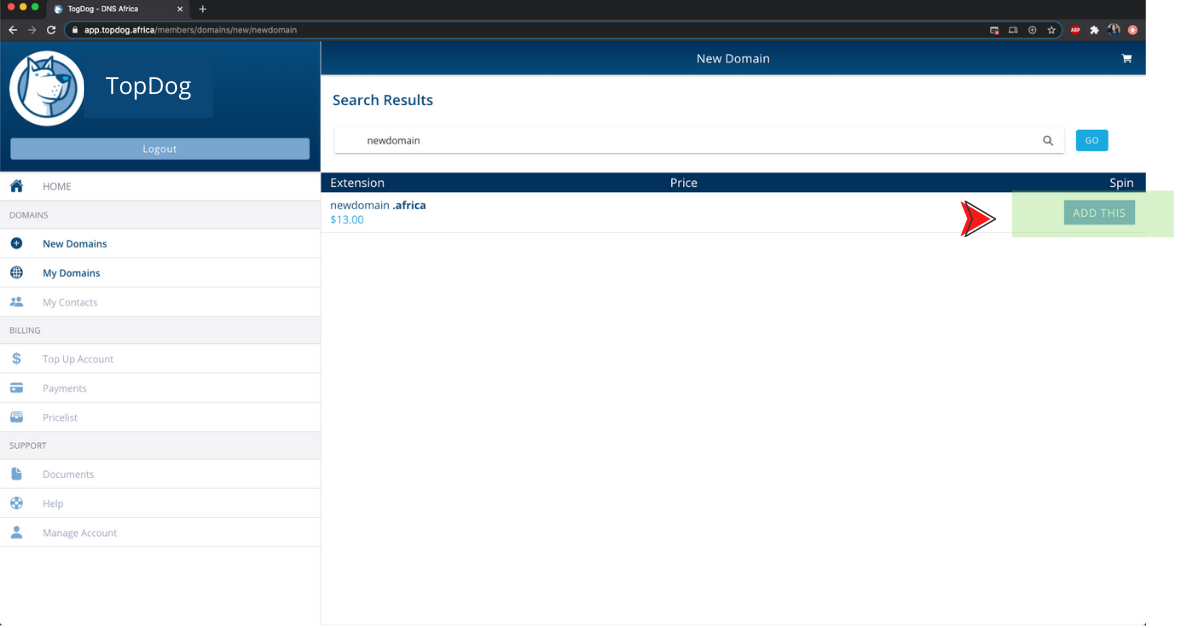Viewport: 1200px width, 628px height.
Task: Click the TopDog brand title
Action: (x=148, y=86)
